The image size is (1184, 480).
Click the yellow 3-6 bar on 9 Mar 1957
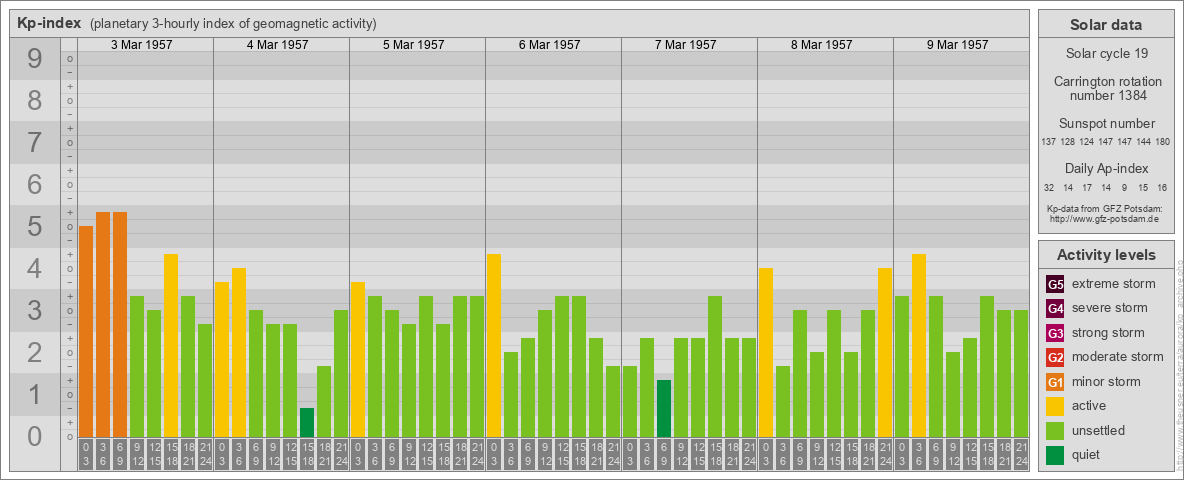point(919,346)
